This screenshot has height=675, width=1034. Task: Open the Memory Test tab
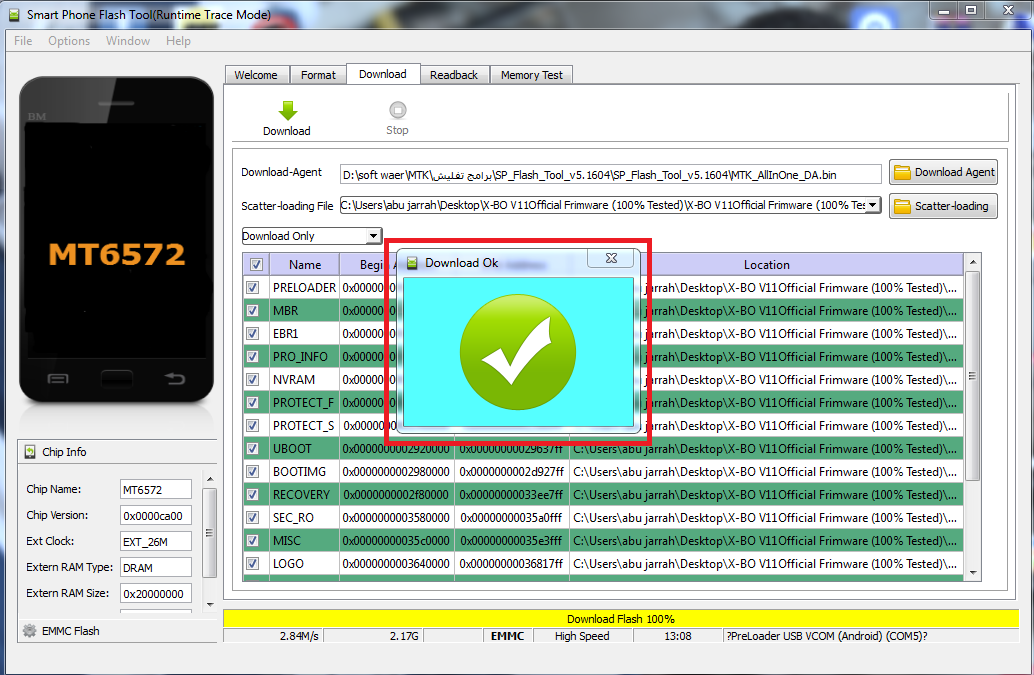[x=532, y=75]
